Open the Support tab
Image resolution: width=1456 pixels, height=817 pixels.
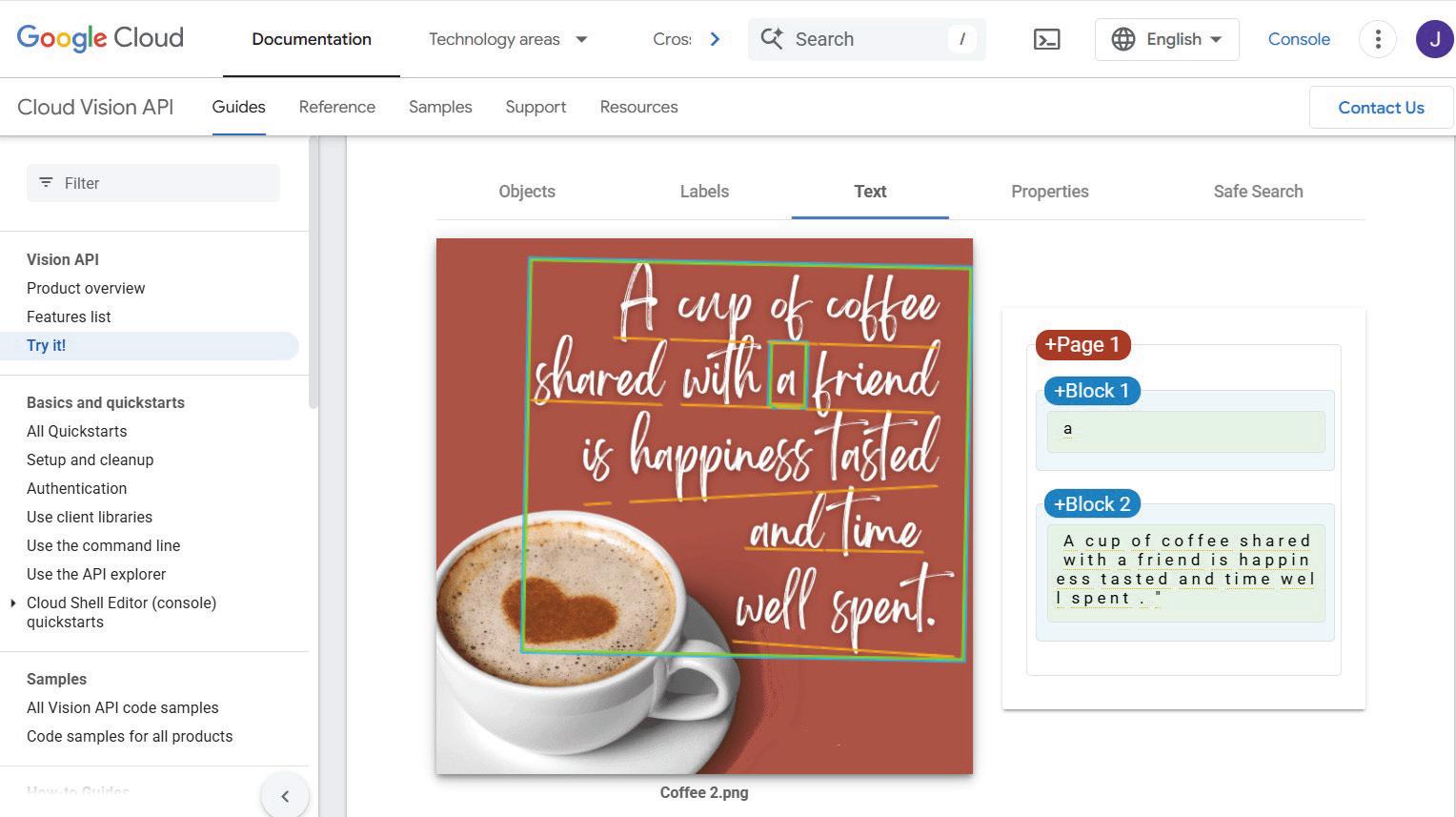(536, 107)
